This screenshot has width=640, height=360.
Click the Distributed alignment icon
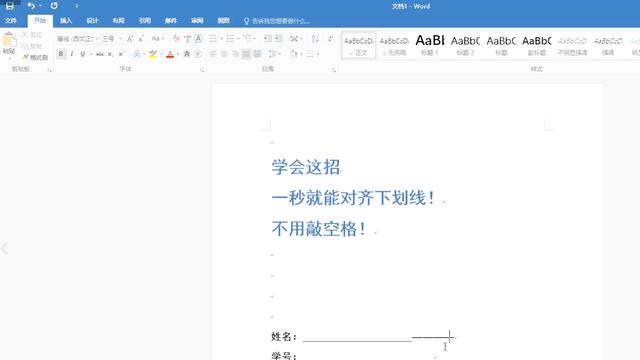(257, 54)
